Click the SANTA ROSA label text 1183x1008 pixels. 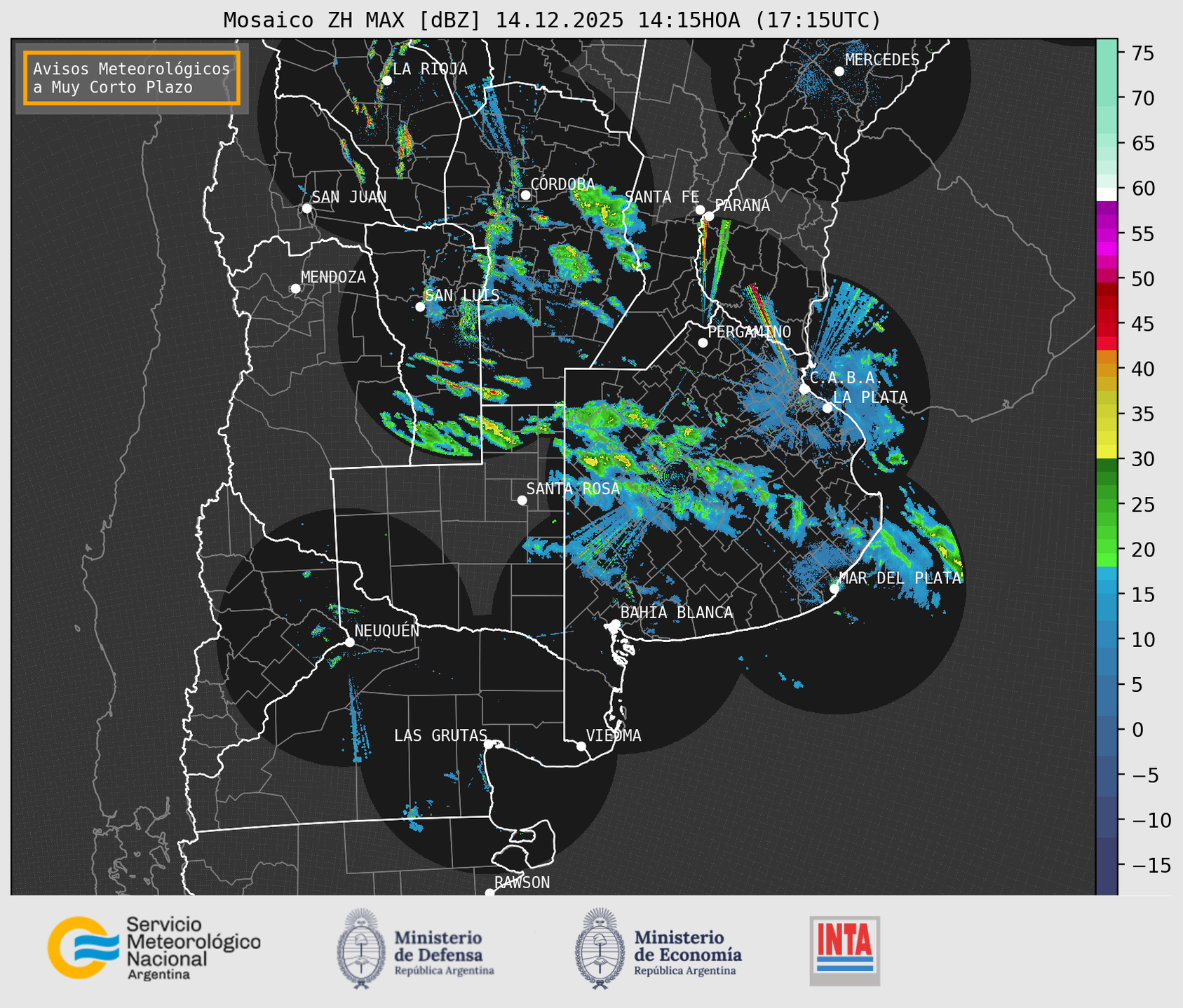pos(573,489)
